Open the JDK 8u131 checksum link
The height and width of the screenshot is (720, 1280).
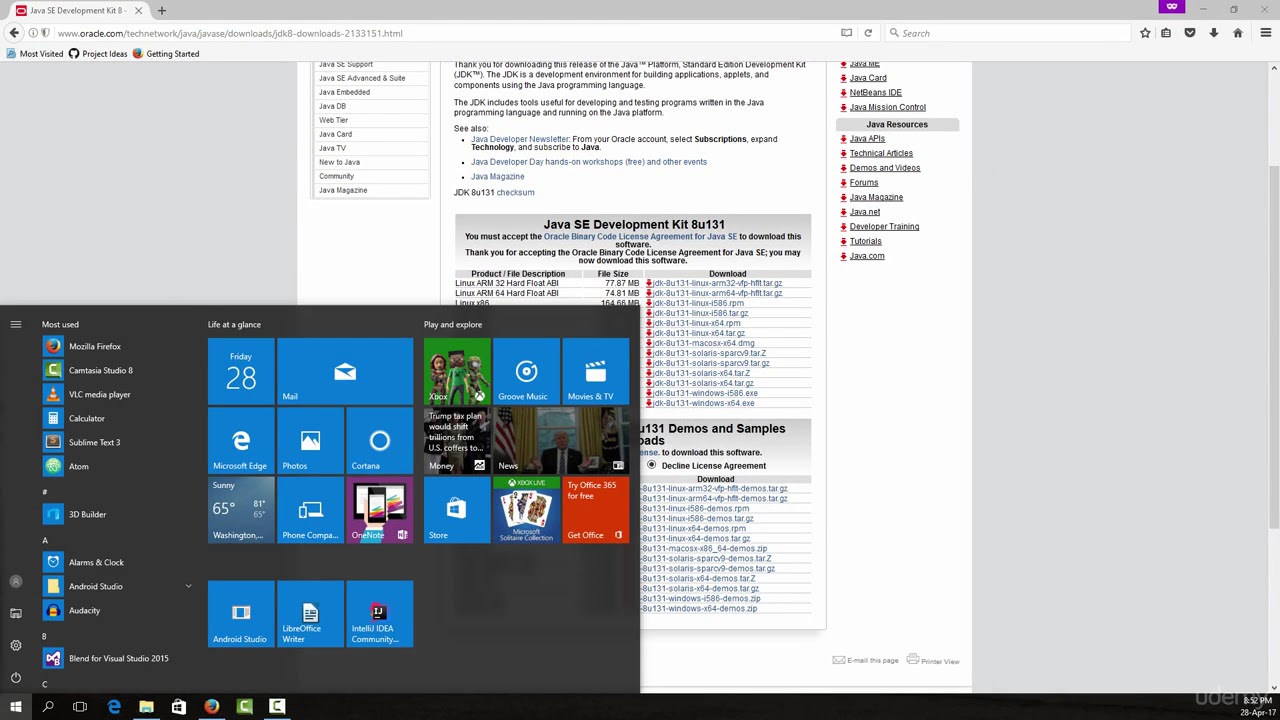[515, 192]
